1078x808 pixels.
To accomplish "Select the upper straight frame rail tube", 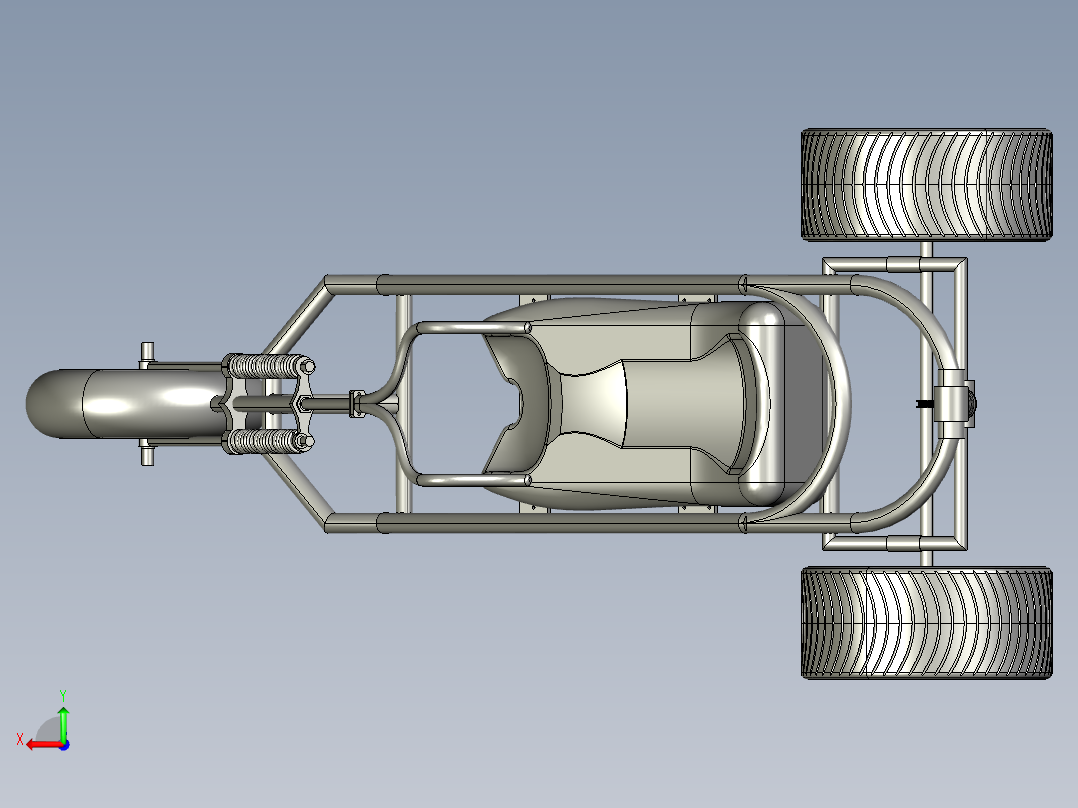I will pyautogui.click(x=560, y=285).
